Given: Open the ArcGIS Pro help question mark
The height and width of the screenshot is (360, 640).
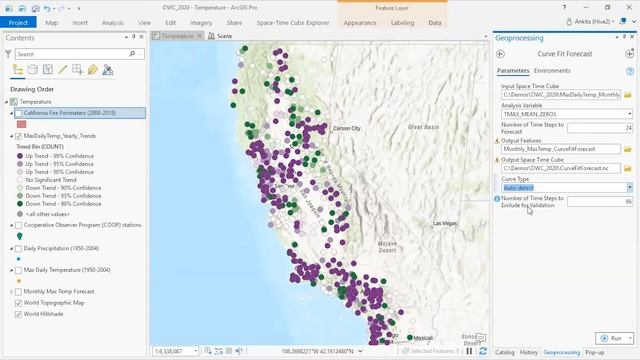Looking at the screenshot, I should 564,7.
